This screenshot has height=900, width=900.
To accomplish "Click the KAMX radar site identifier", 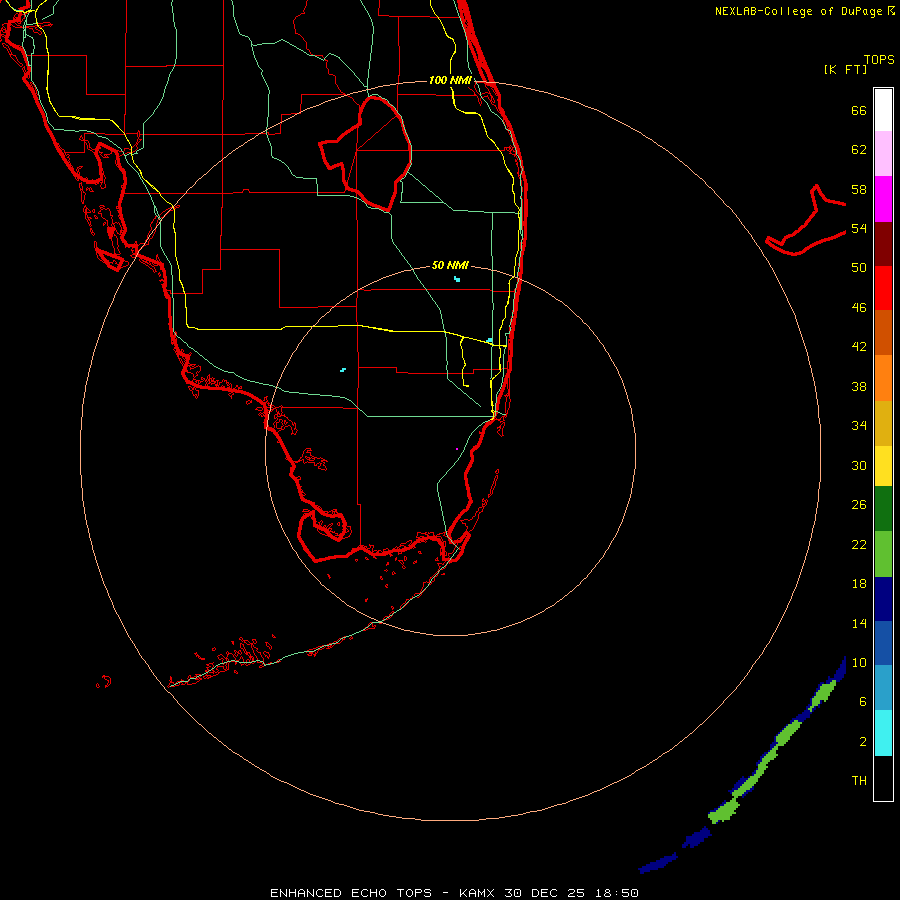I will (x=478, y=893).
